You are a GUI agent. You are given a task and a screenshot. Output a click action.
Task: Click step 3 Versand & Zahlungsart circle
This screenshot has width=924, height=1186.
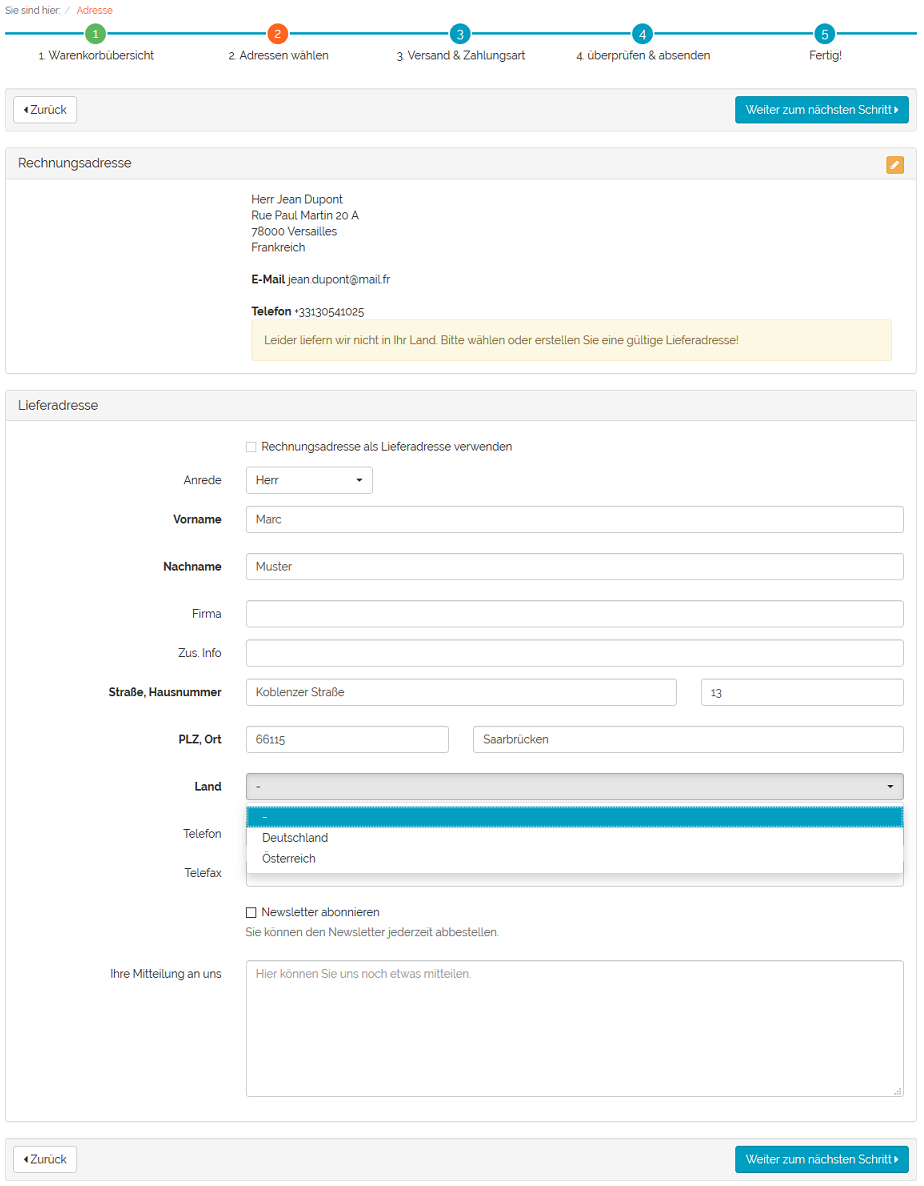459,34
